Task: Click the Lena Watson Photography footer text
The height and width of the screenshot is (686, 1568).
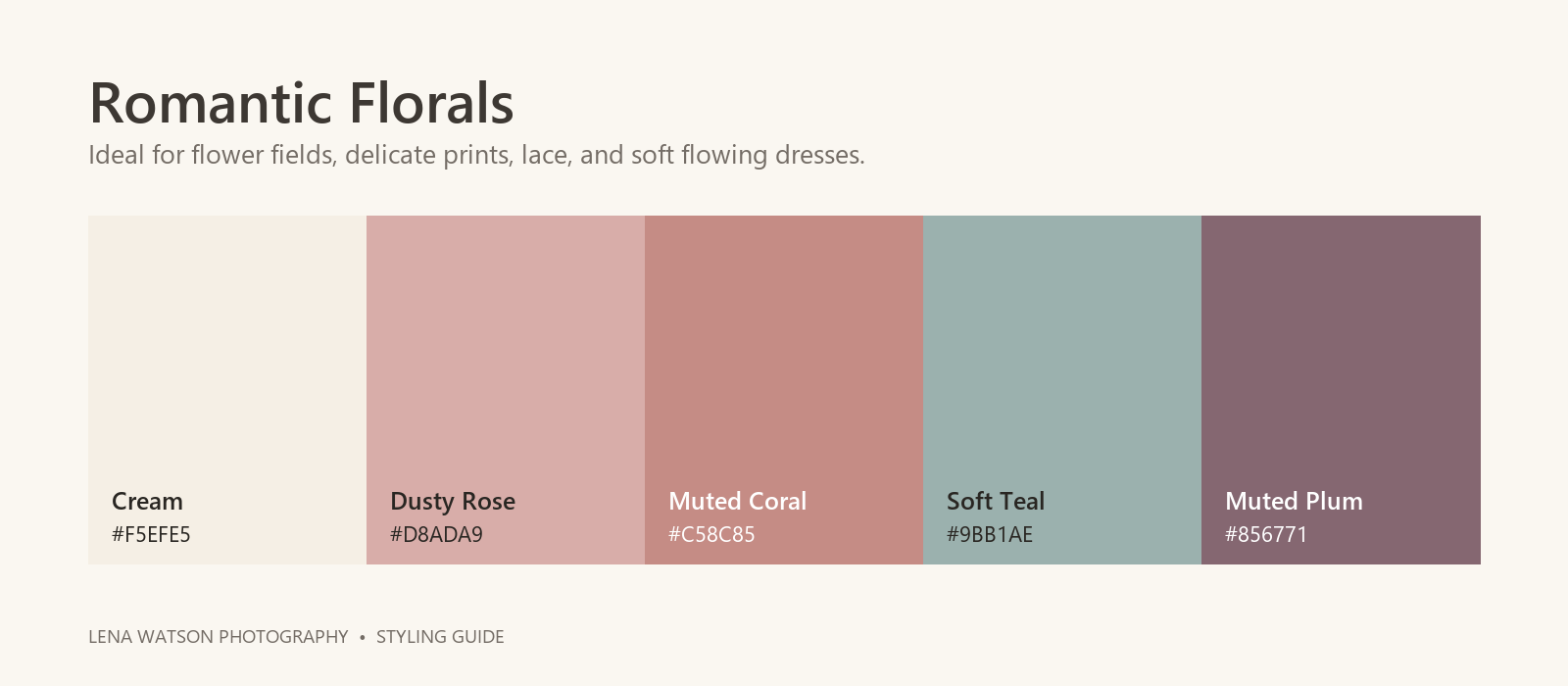Action: (219, 637)
